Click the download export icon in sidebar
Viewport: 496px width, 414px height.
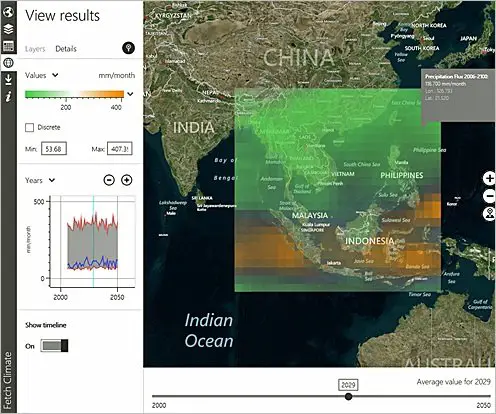point(8,80)
